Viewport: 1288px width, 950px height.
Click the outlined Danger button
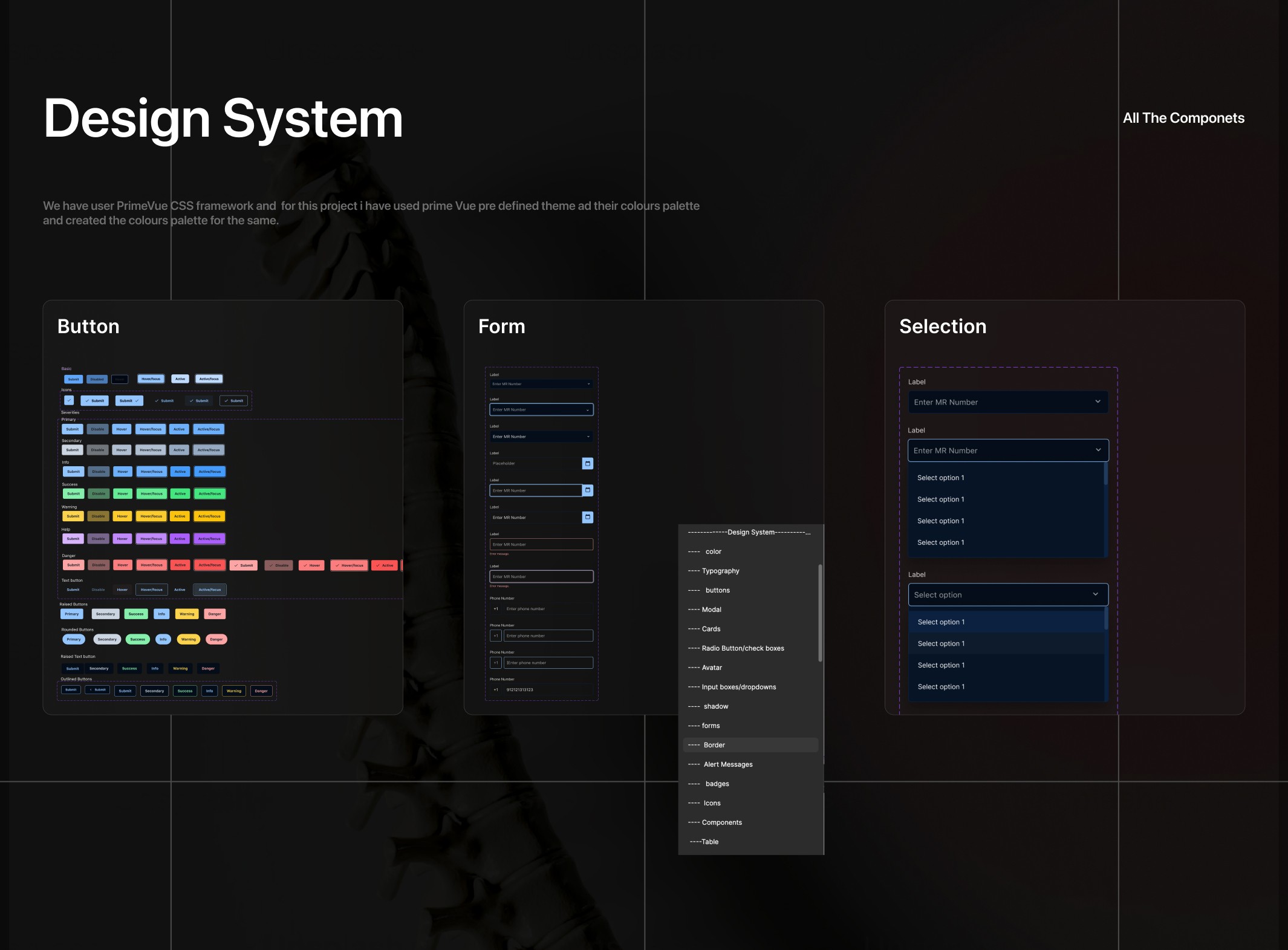261,691
